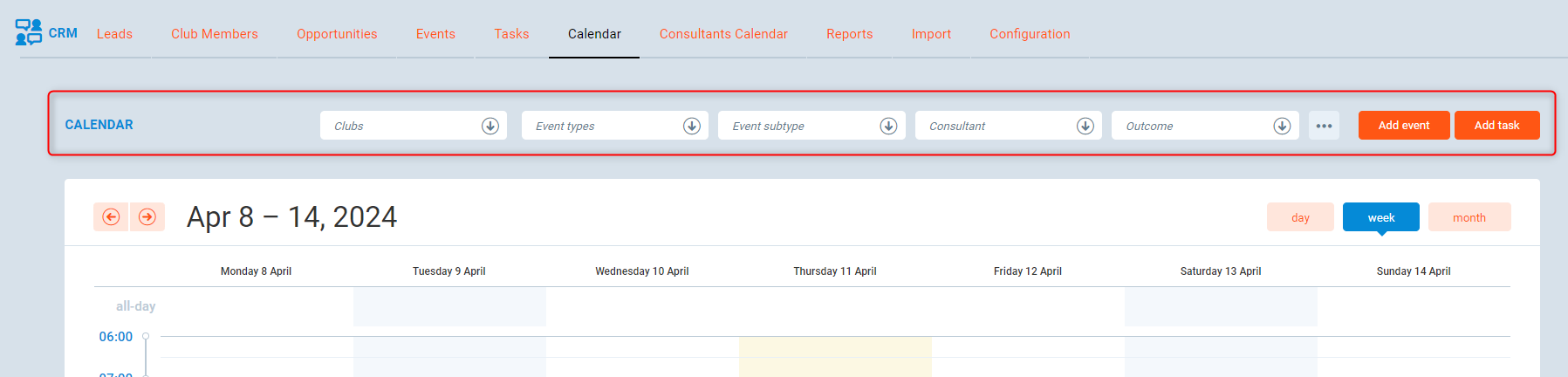This screenshot has width=1568, height=377.
Task: Click the Consultant arrow icon
Action: pyautogui.click(x=1085, y=126)
